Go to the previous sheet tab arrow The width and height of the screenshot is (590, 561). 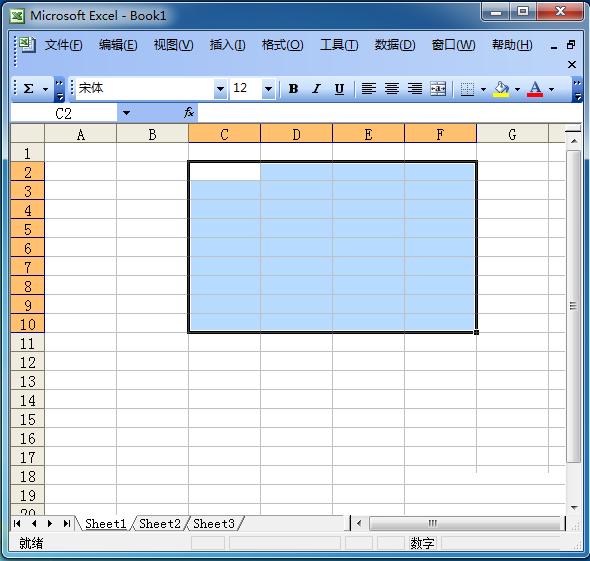coord(34,523)
